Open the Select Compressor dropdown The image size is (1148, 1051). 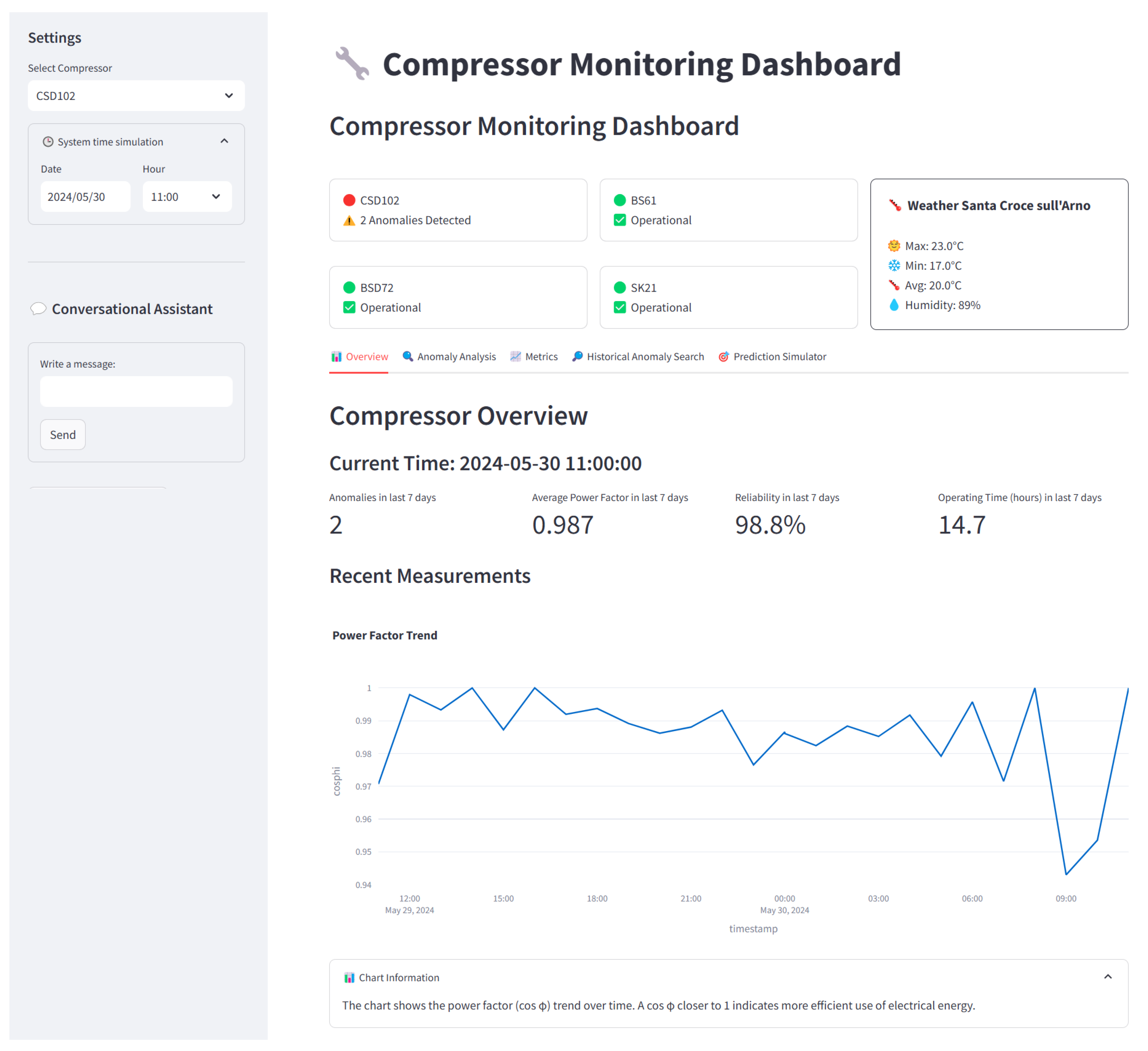(x=136, y=96)
